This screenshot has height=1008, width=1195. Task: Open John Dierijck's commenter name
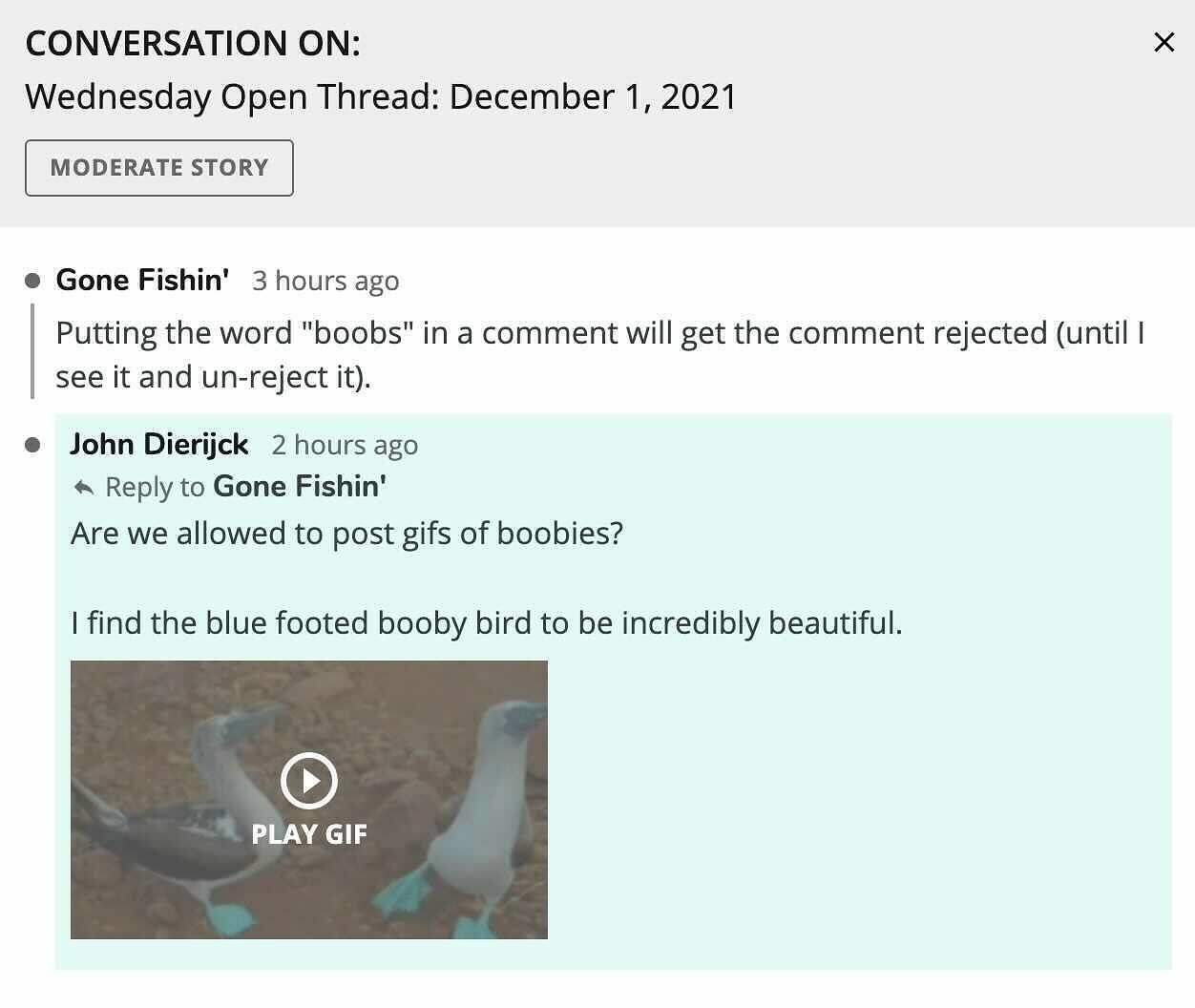click(159, 444)
